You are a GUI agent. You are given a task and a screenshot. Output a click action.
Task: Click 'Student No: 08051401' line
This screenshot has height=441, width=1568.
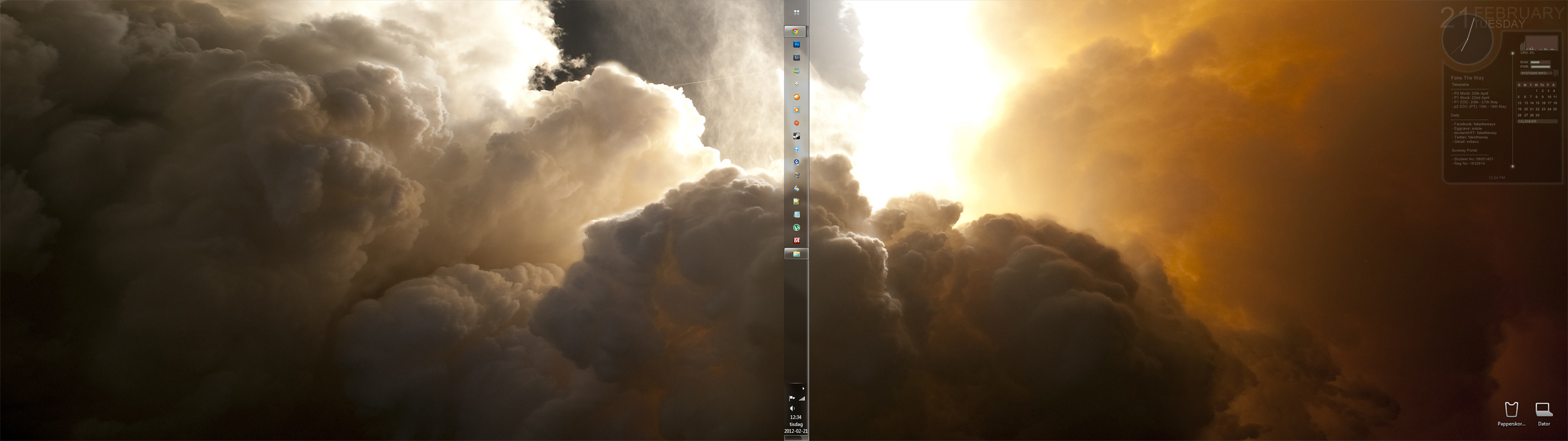[1473, 159]
